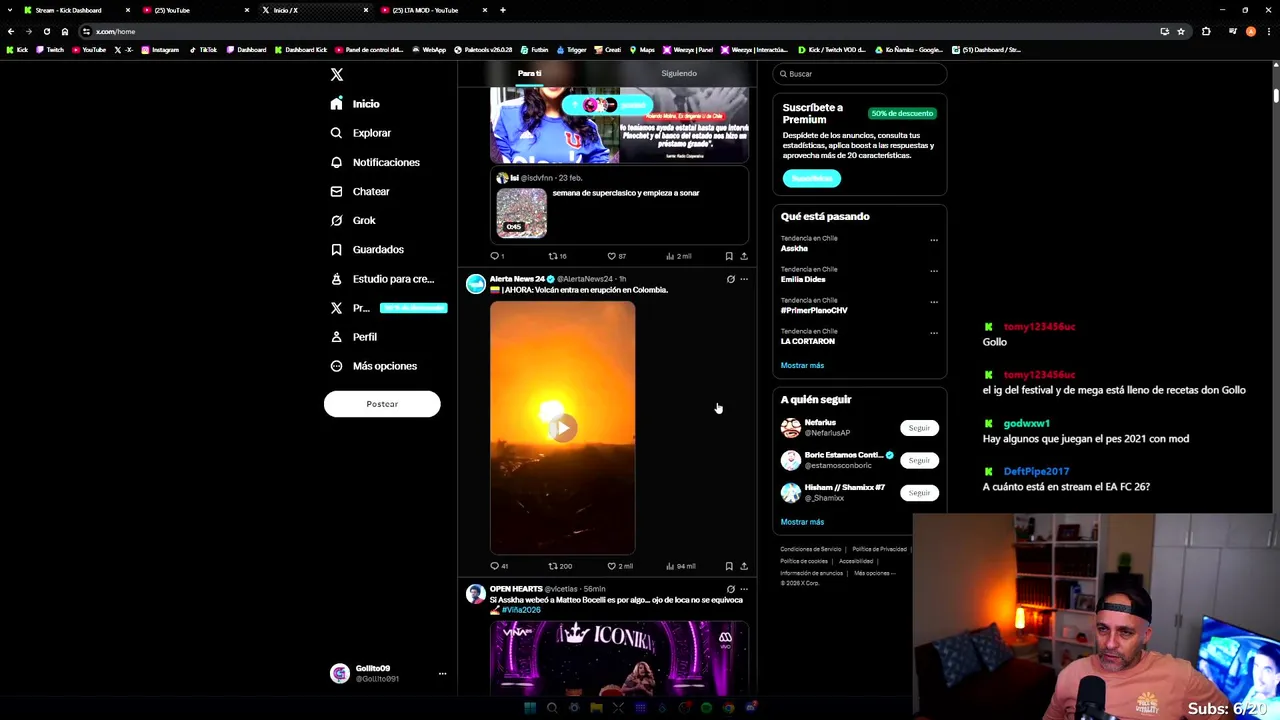Image resolution: width=1280 pixels, height=720 pixels.
Task: Open Condiciones de Servicio footer link
Action: point(811,549)
